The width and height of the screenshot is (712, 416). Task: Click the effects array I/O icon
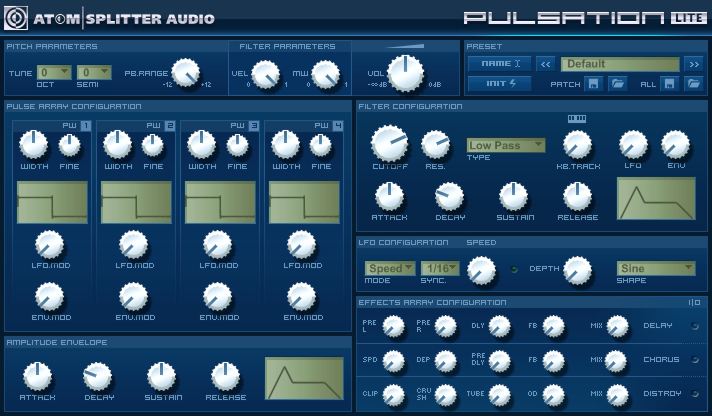[x=694, y=302]
